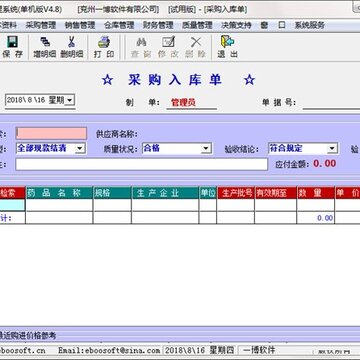Click the 删明细 scissors icon
The width and height of the screenshot is (360, 360).
point(71,42)
